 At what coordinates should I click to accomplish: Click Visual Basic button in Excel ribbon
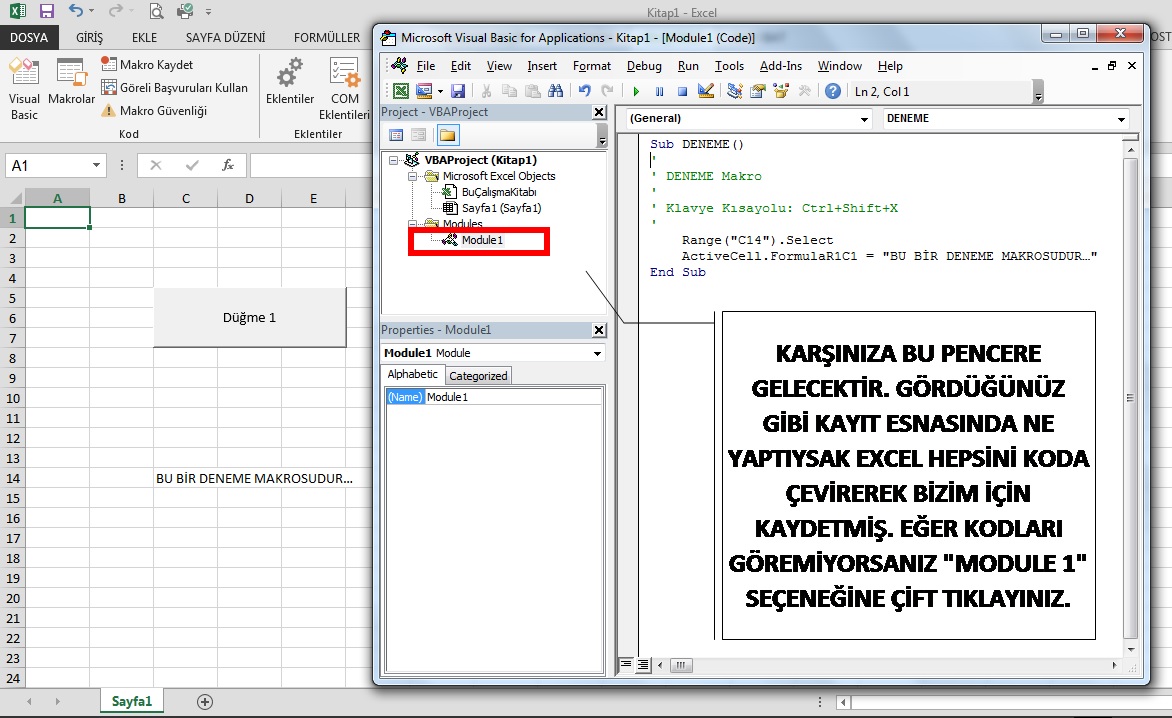24,89
